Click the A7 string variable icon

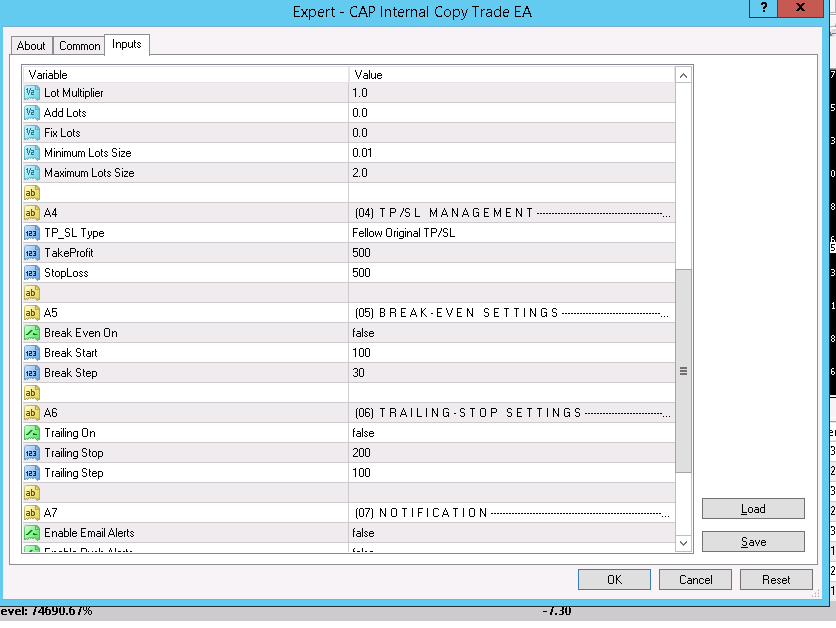(x=31, y=513)
